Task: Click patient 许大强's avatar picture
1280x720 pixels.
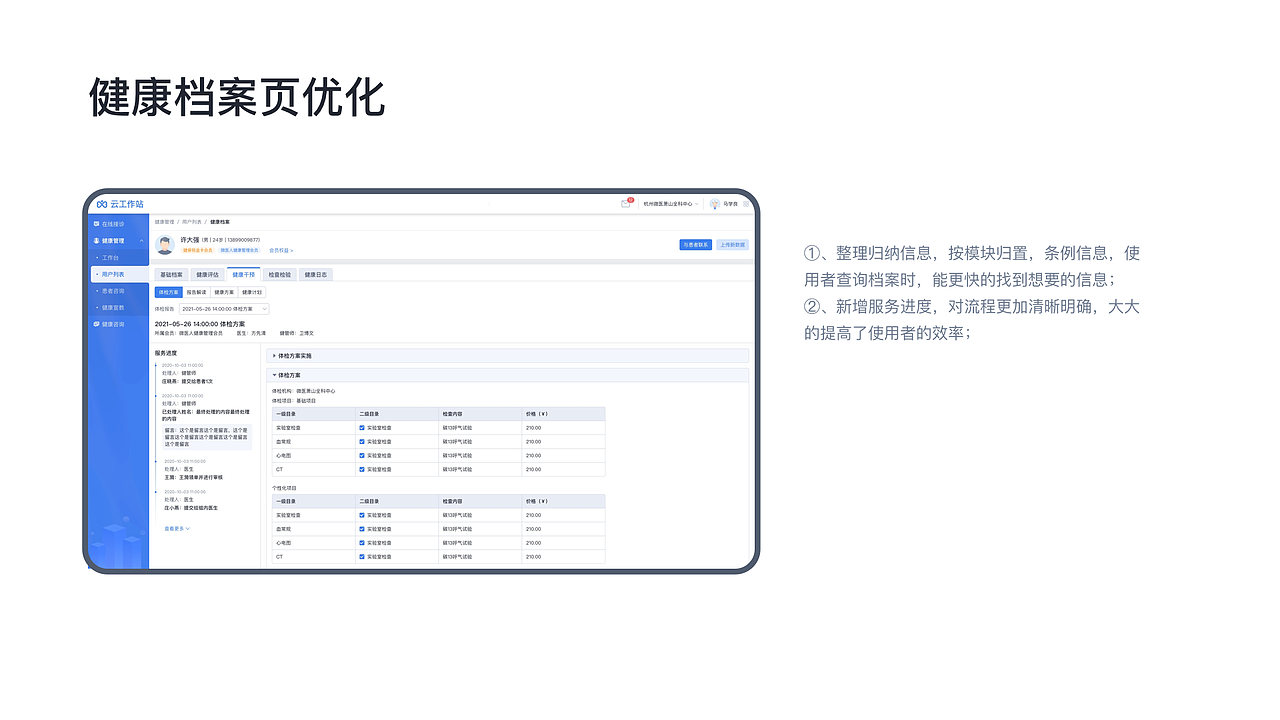Action: tap(165, 245)
